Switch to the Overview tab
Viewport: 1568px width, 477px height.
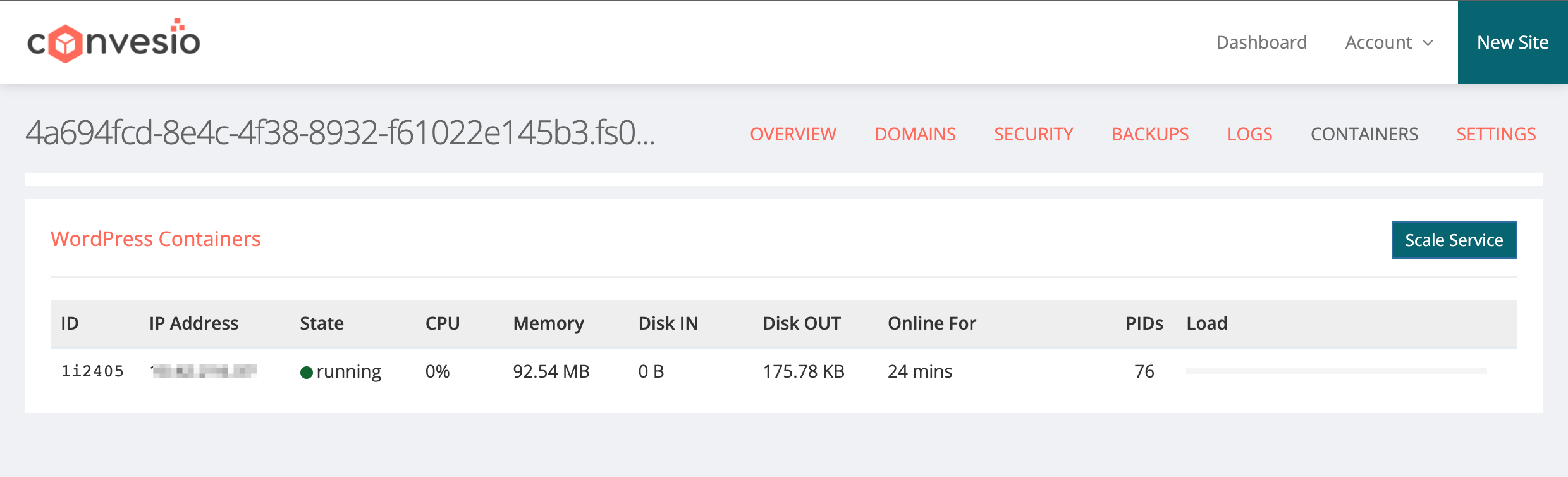(x=793, y=134)
